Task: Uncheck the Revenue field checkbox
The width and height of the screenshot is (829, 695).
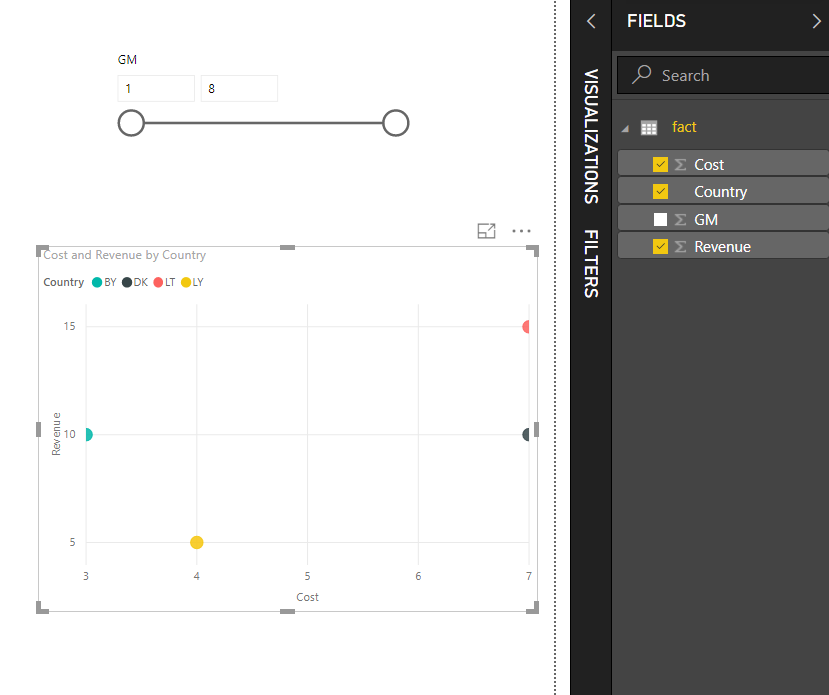Action: [x=660, y=246]
